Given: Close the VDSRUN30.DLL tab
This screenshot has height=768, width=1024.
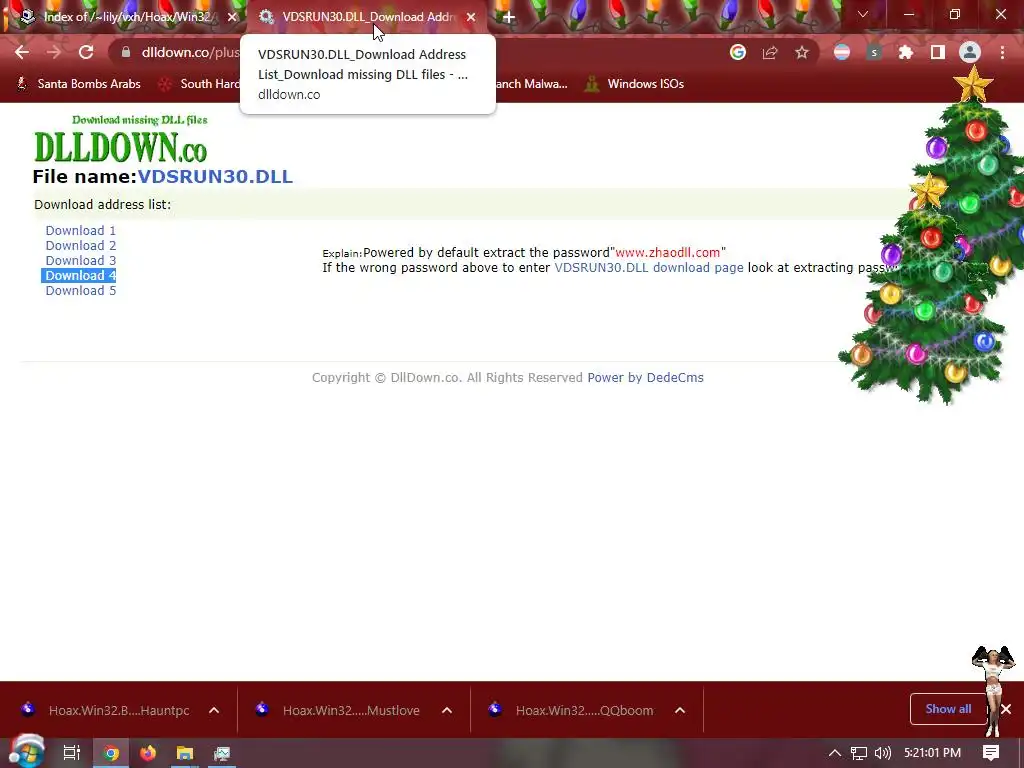Looking at the screenshot, I should pyautogui.click(x=471, y=17).
